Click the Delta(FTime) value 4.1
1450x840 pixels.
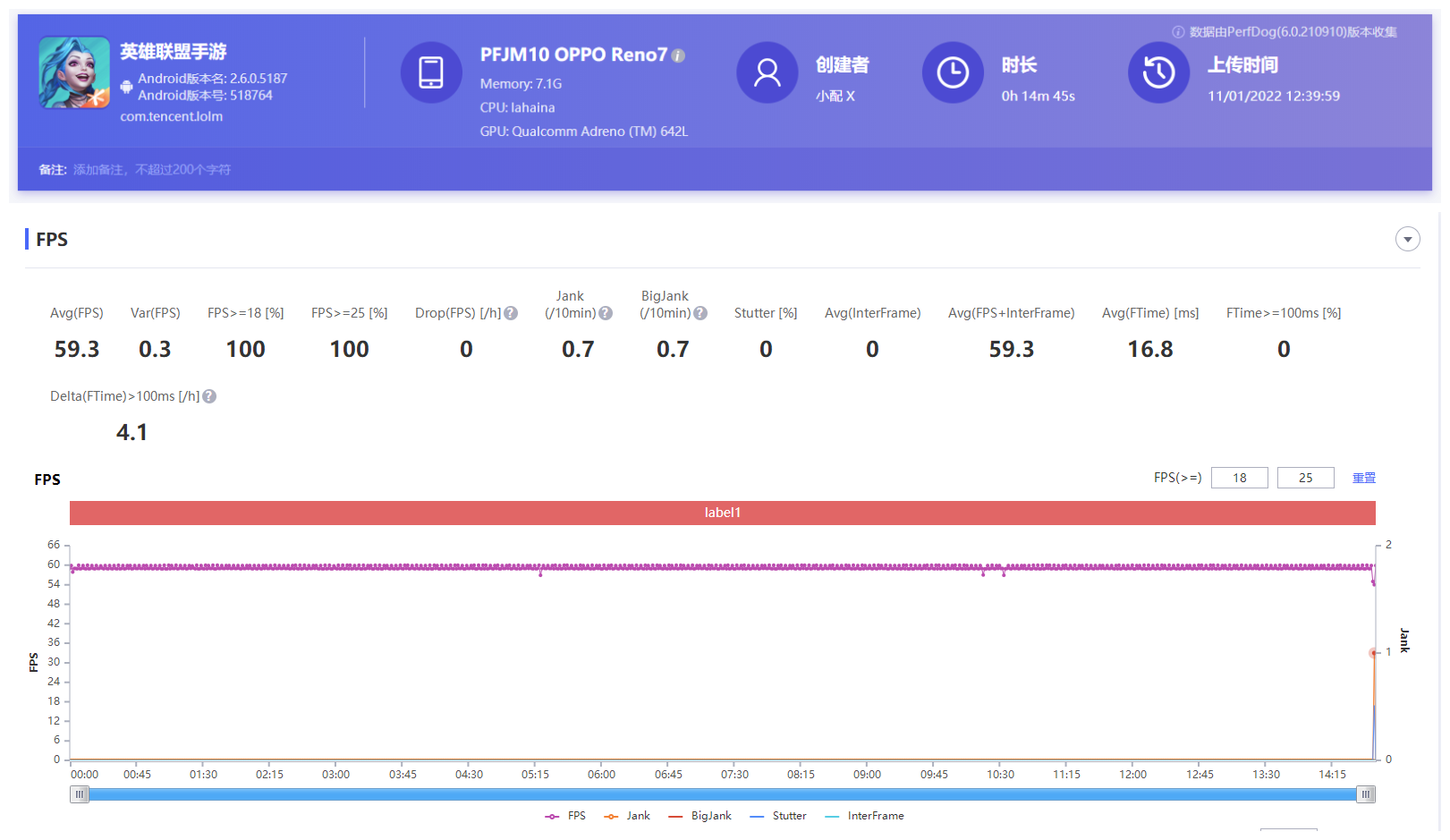(x=131, y=432)
